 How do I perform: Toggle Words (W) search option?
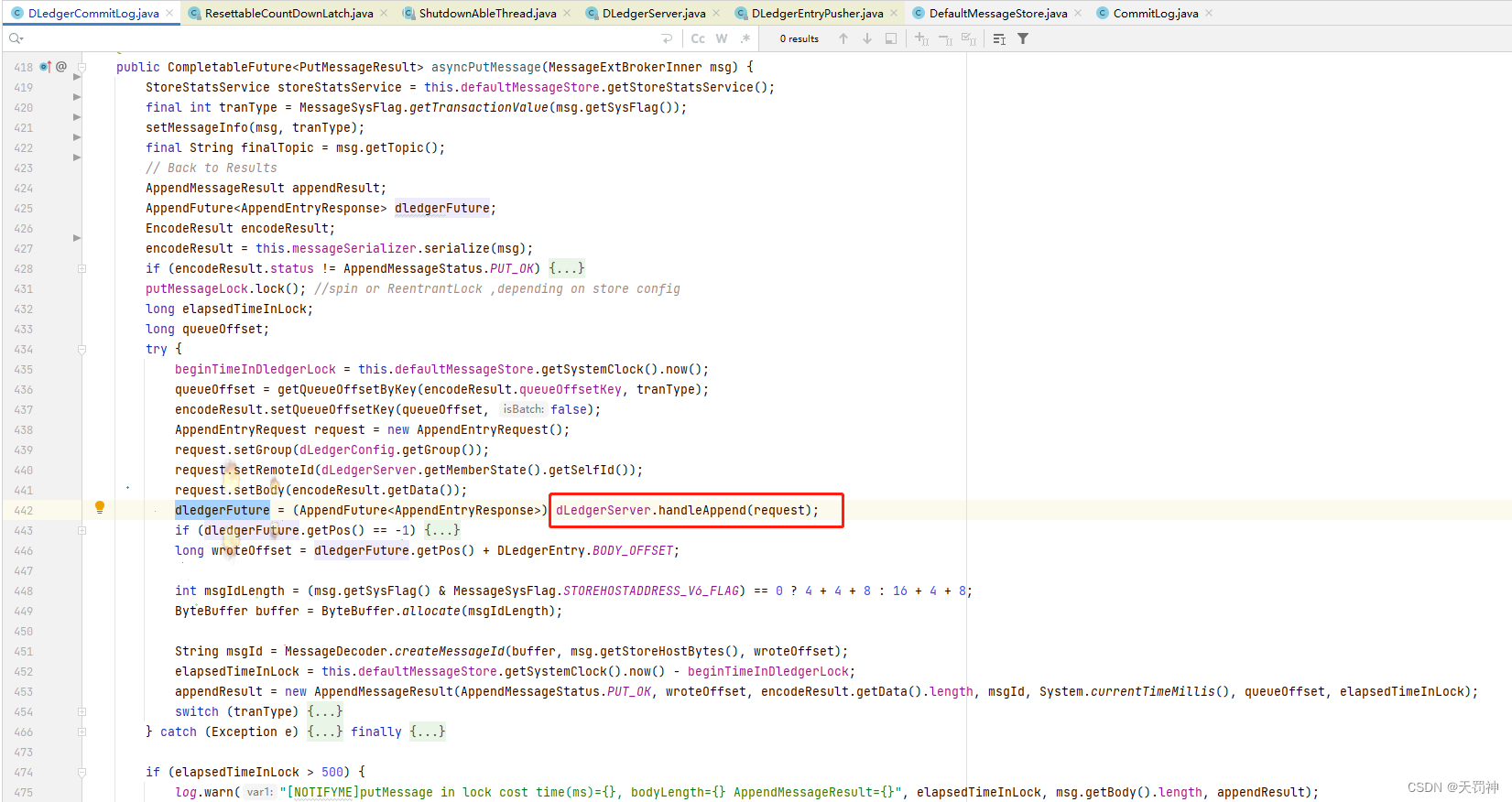pos(722,38)
